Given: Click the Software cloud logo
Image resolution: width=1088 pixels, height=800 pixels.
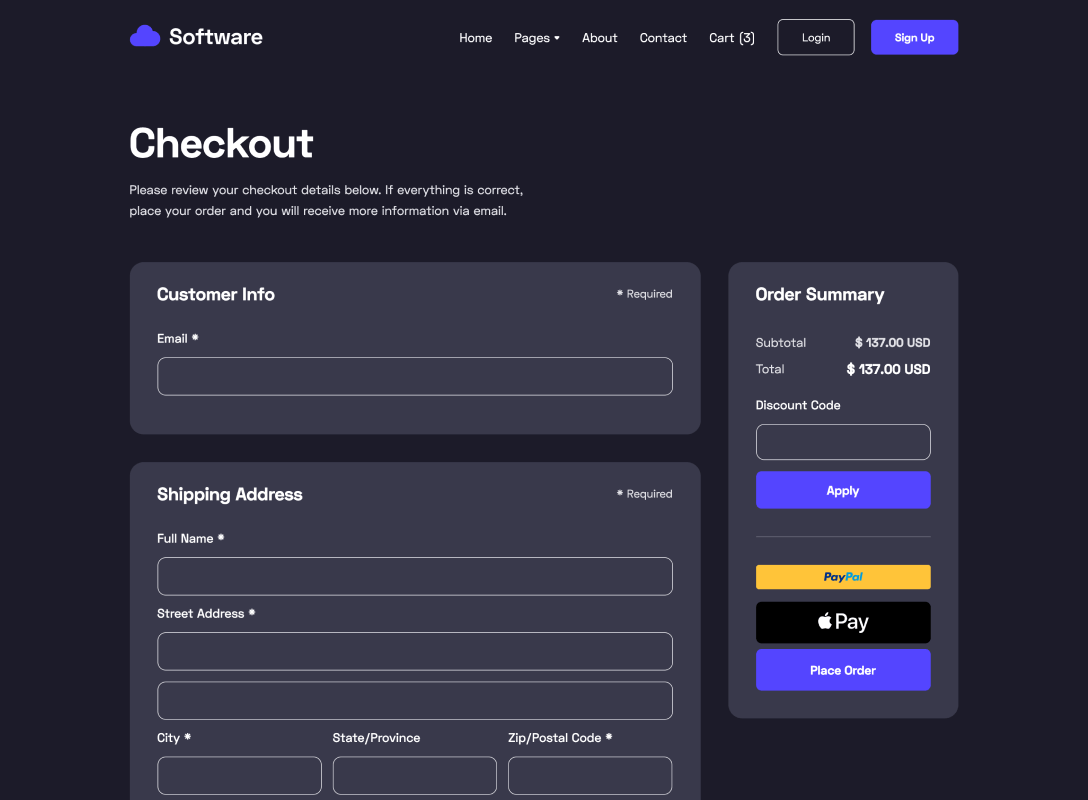Looking at the screenshot, I should click(144, 36).
